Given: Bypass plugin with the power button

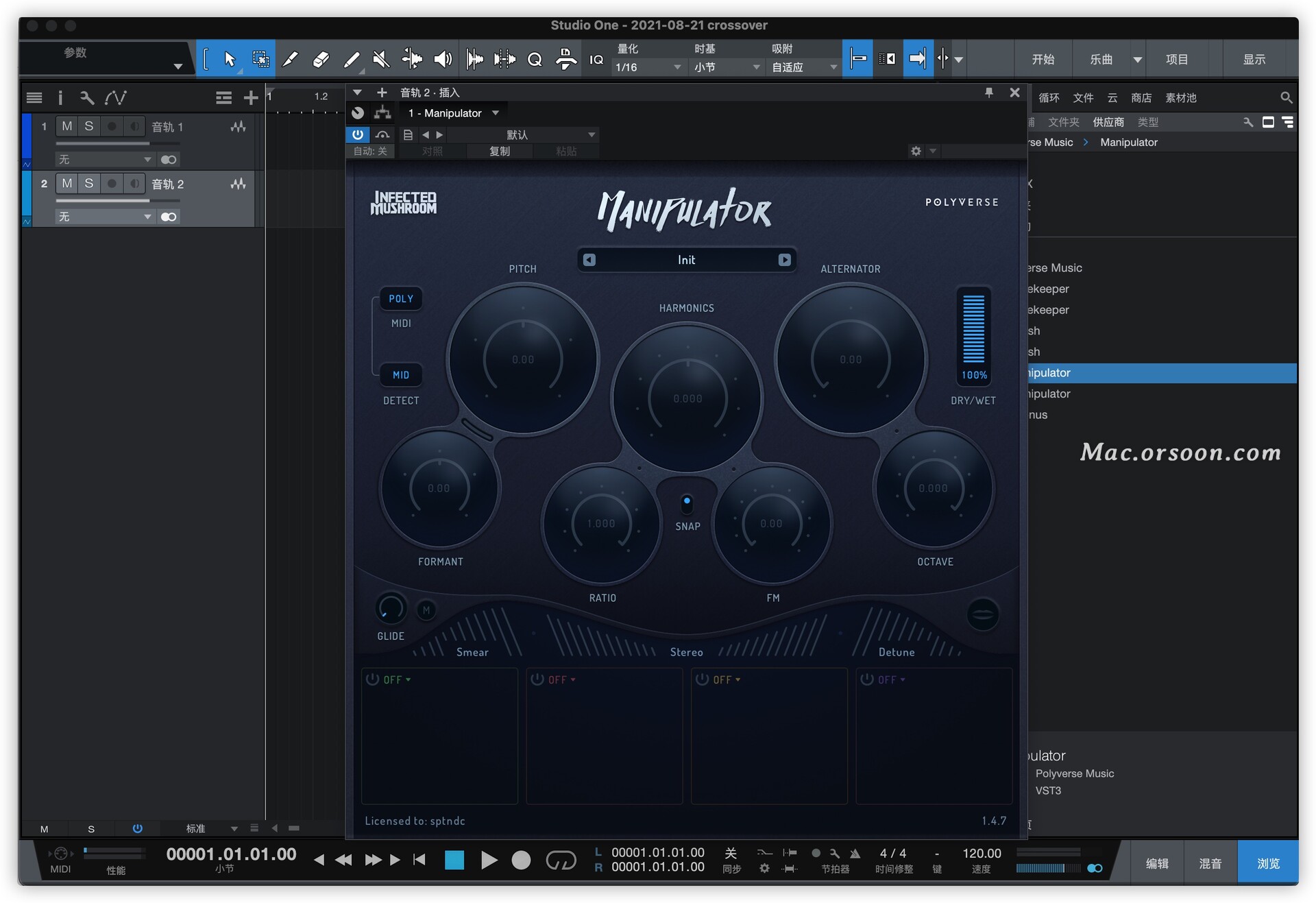Looking at the screenshot, I should tap(358, 134).
